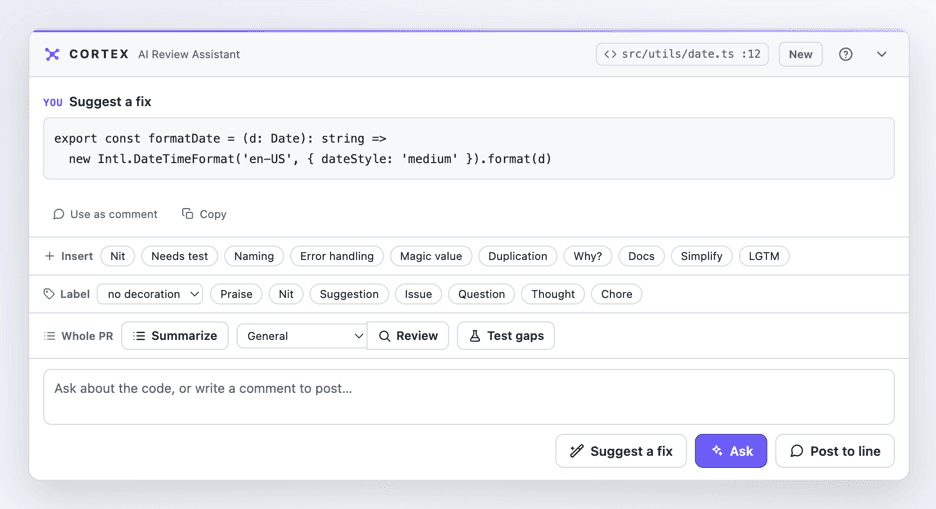Image resolution: width=936 pixels, height=509 pixels.
Task: Check Test gaps for the PR
Action: [506, 336]
